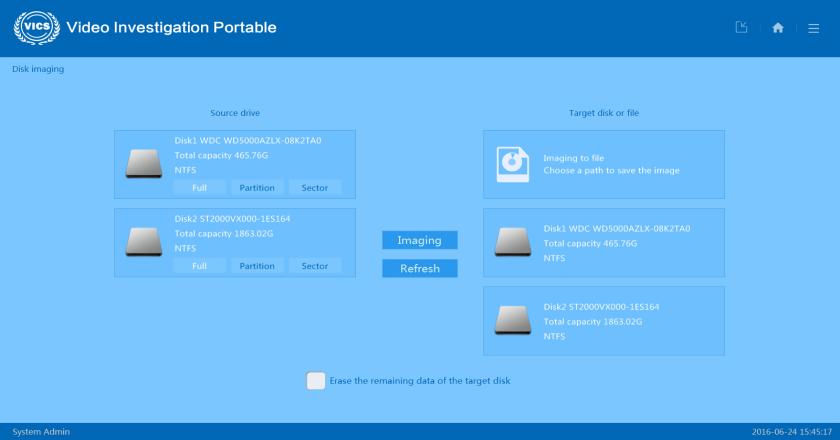Choose Full mode for source Disk2

click(199, 266)
